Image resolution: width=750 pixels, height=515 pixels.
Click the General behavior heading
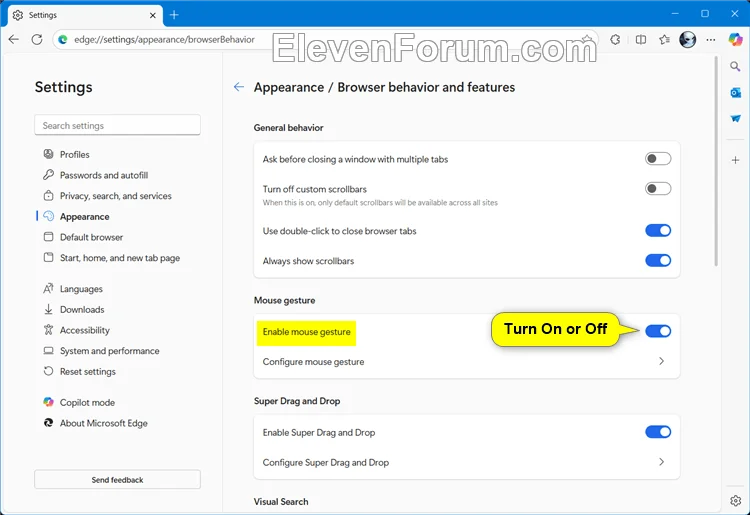tap(289, 128)
